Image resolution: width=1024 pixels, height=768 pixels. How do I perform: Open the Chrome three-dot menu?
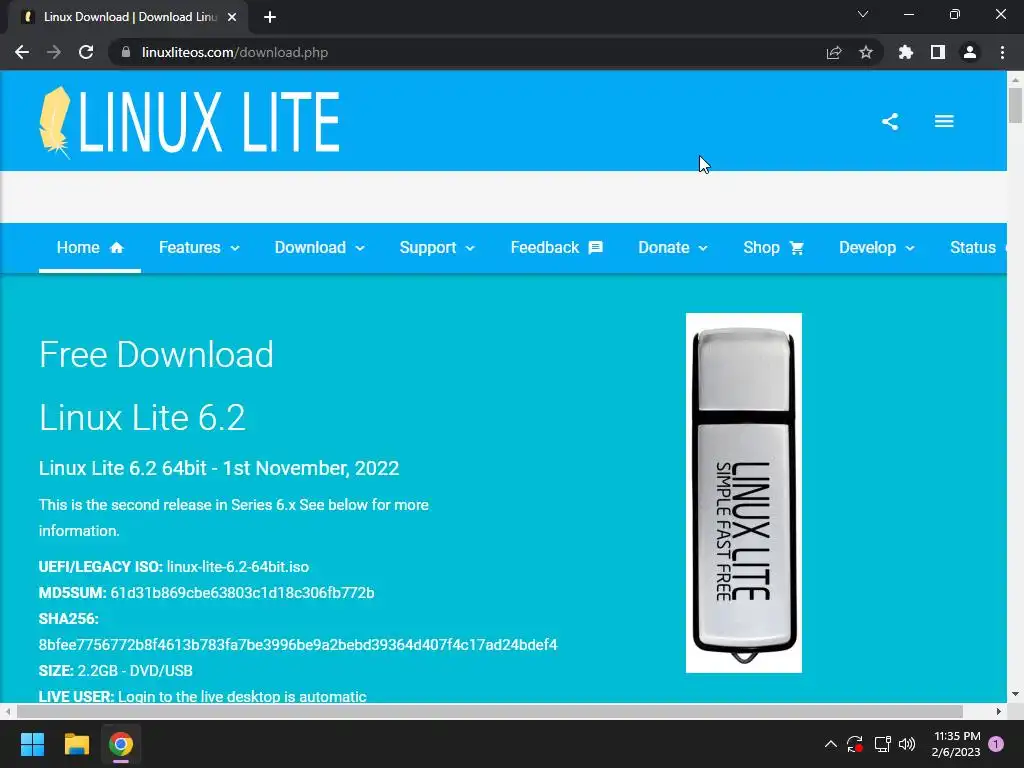click(x=1002, y=52)
